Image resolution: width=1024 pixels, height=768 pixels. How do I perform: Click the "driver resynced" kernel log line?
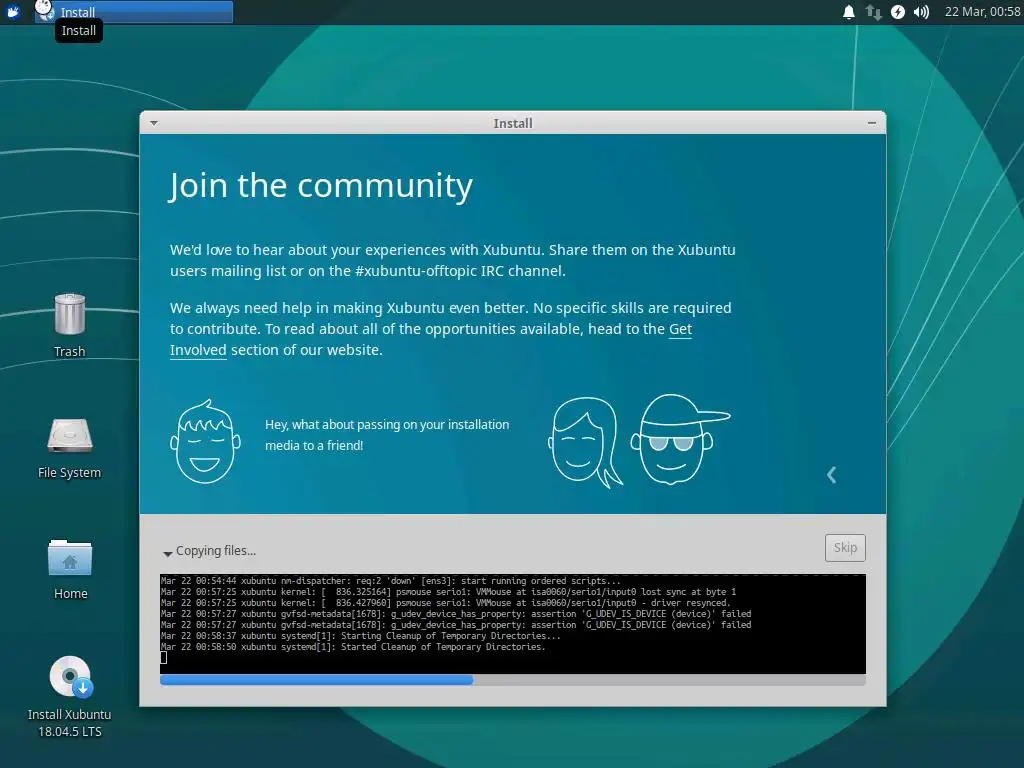445,603
